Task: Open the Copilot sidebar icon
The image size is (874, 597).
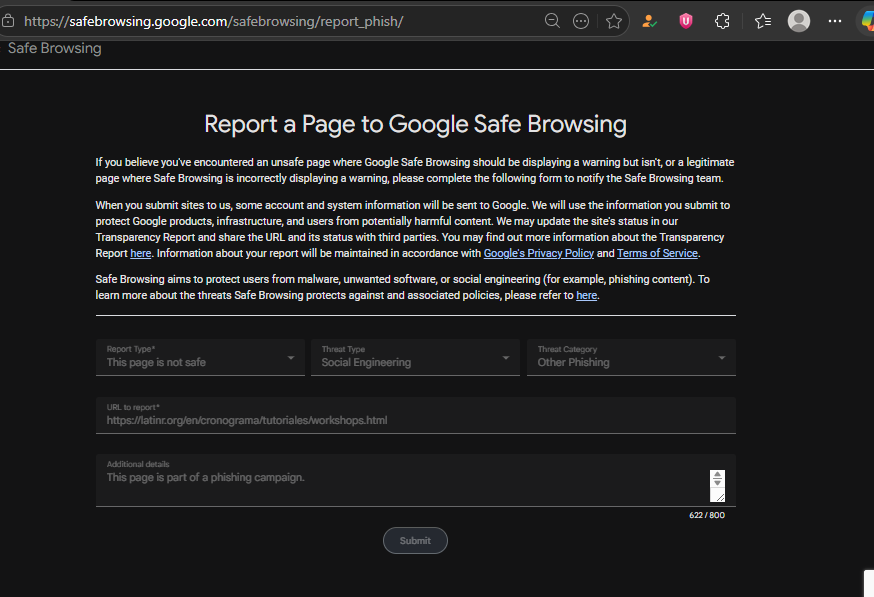Action: 867,21
